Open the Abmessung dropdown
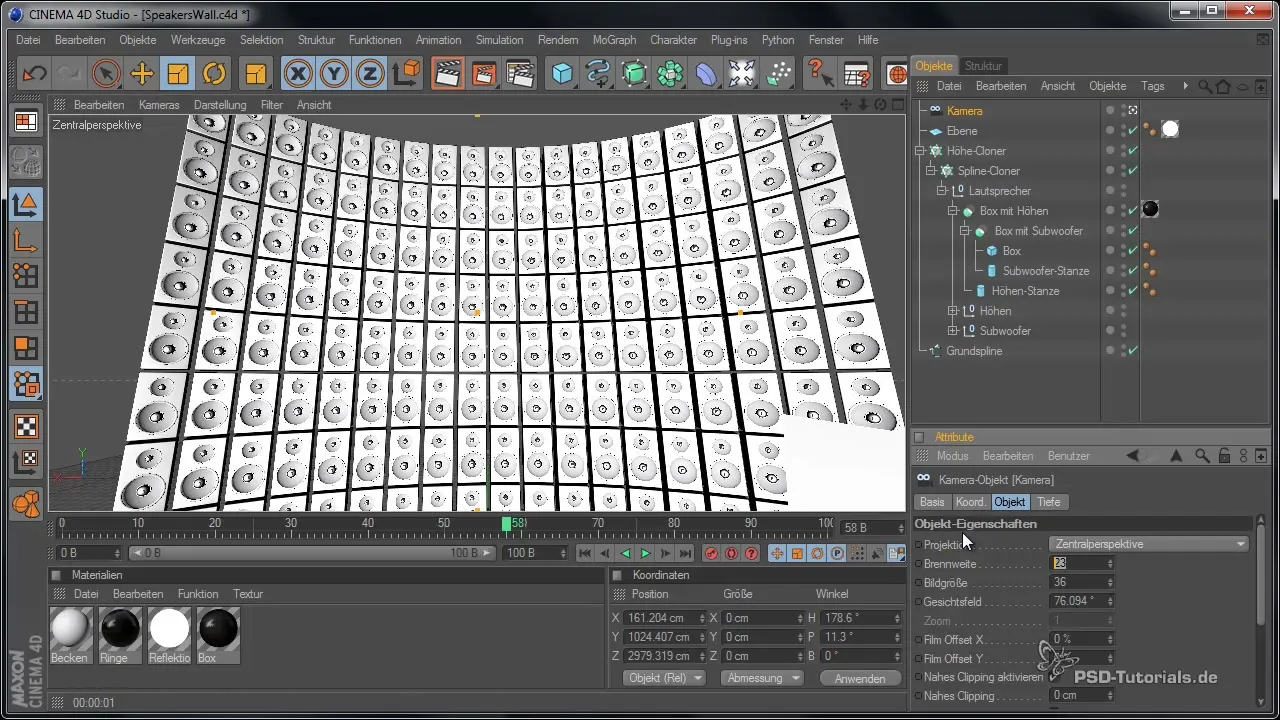The image size is (1280, 720). [764, 678]
